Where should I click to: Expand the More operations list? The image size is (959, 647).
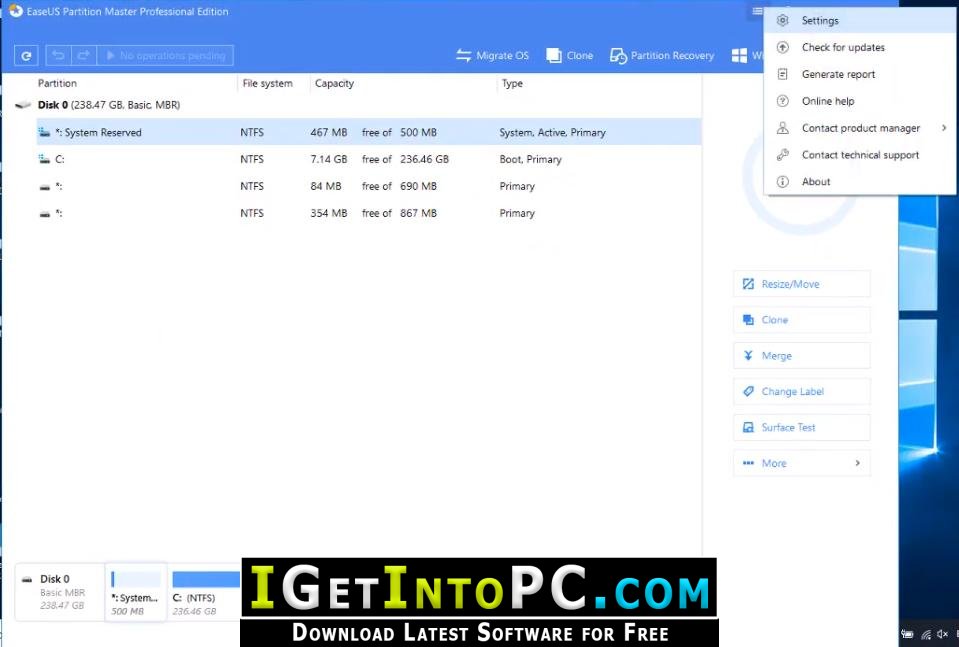pyautogui.click(x=802, y=464)
